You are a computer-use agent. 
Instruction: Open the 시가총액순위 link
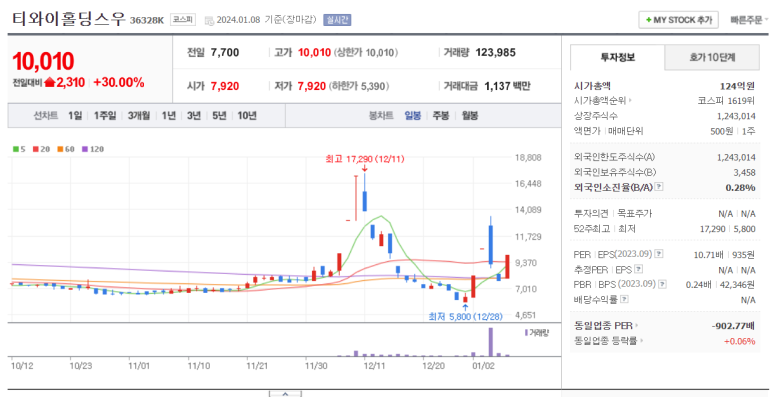pyautogui.click(x=603, y=101)
